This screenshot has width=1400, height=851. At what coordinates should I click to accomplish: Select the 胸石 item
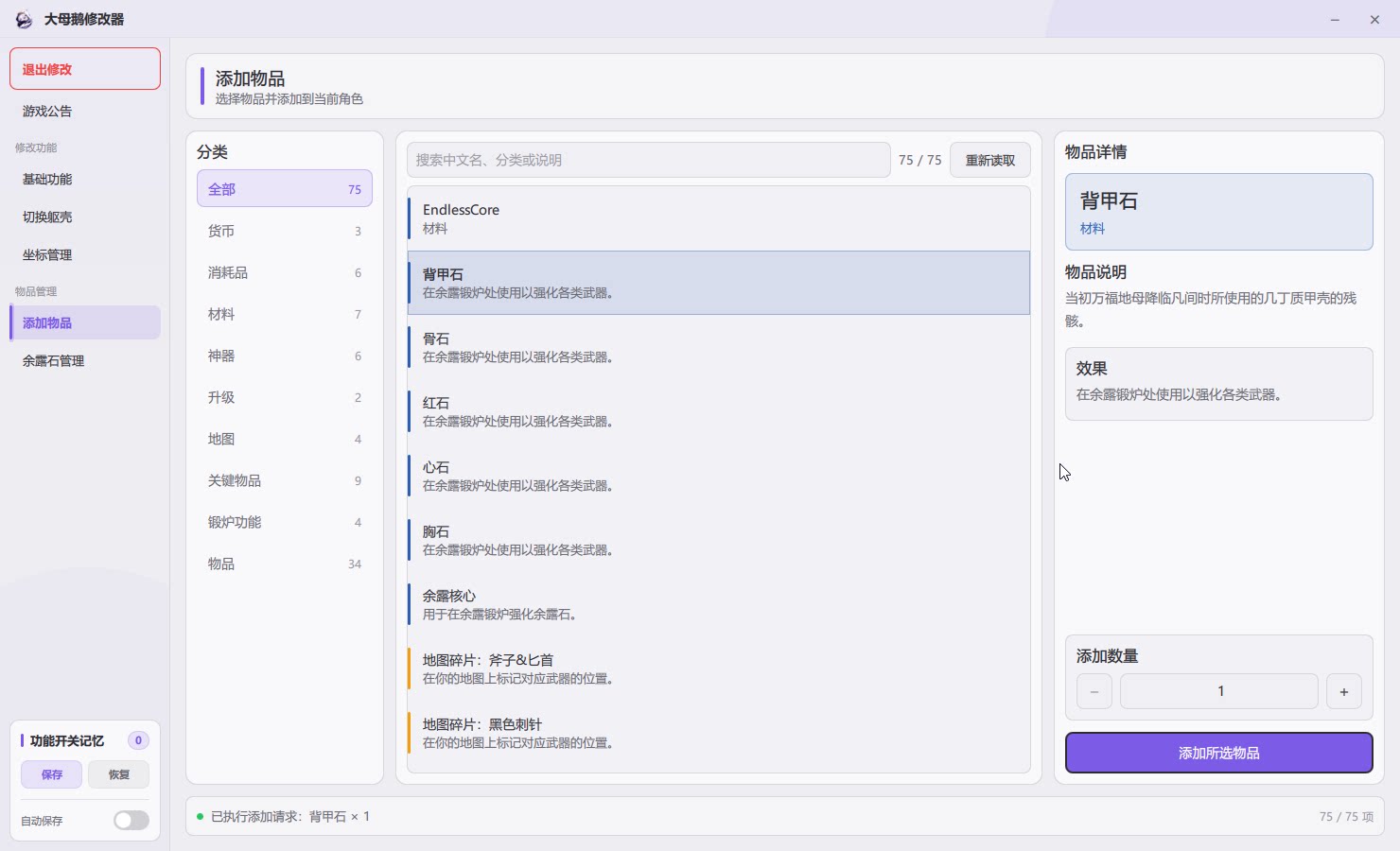coord(719,540)
